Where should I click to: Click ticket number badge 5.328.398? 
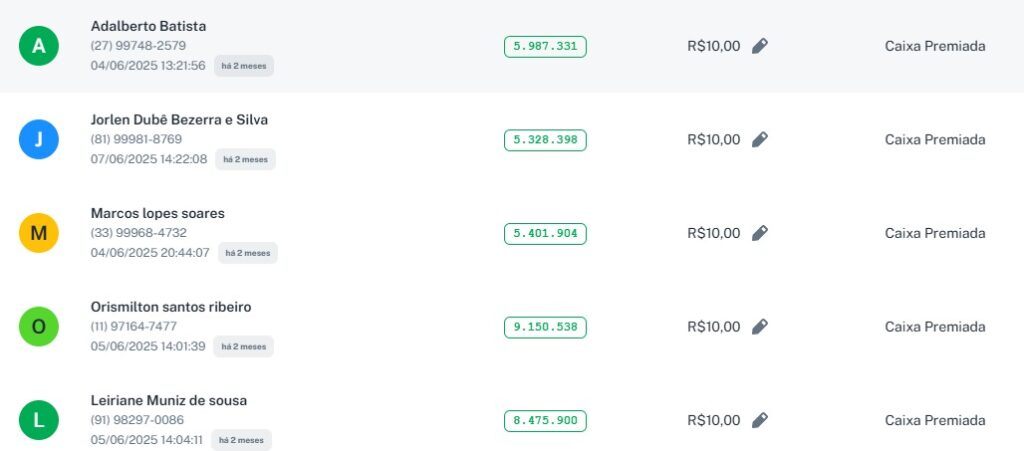click(x=545, y=140)
